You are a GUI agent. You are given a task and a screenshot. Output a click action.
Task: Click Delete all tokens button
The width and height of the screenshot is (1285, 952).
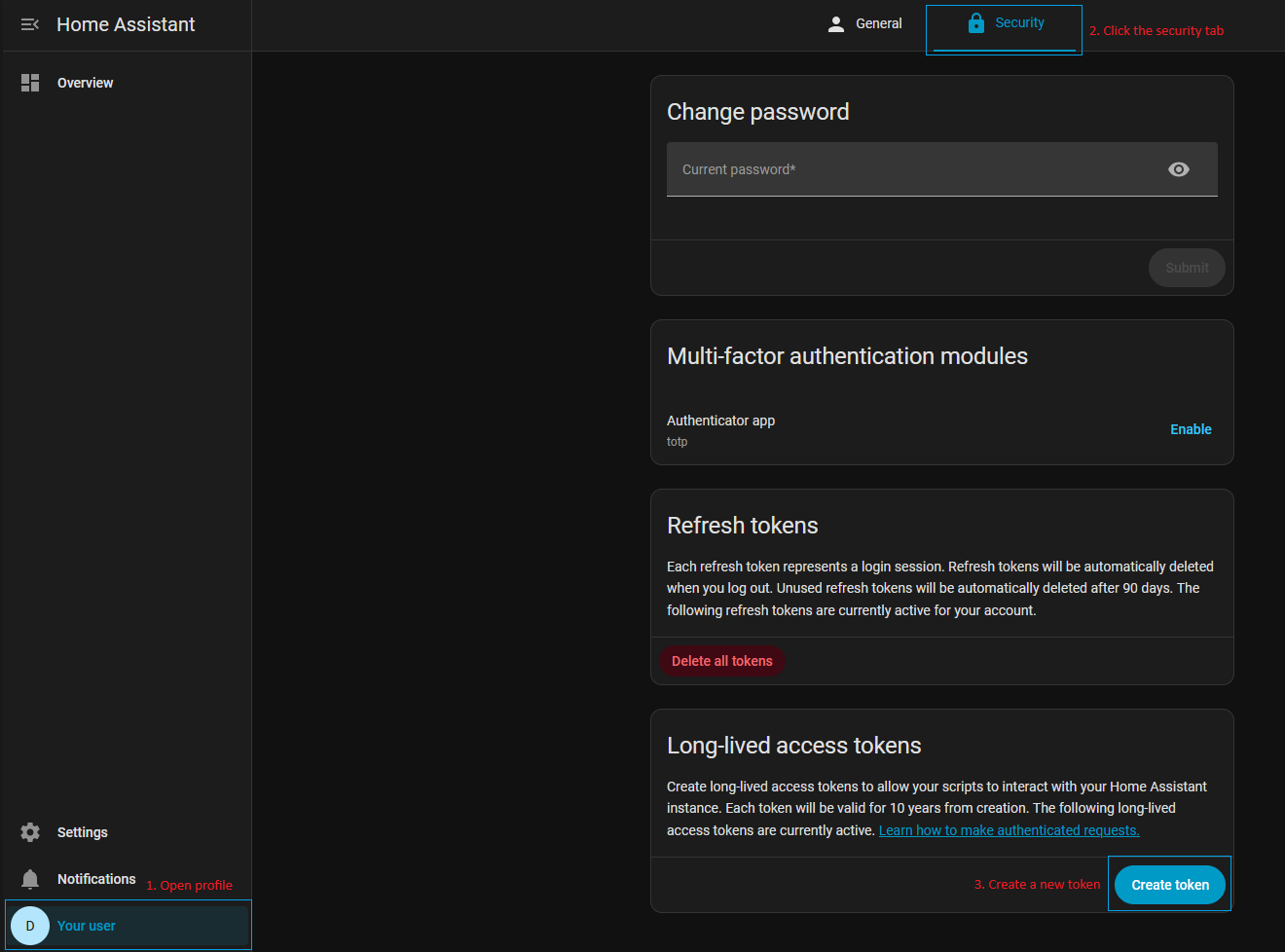(722, 661)
